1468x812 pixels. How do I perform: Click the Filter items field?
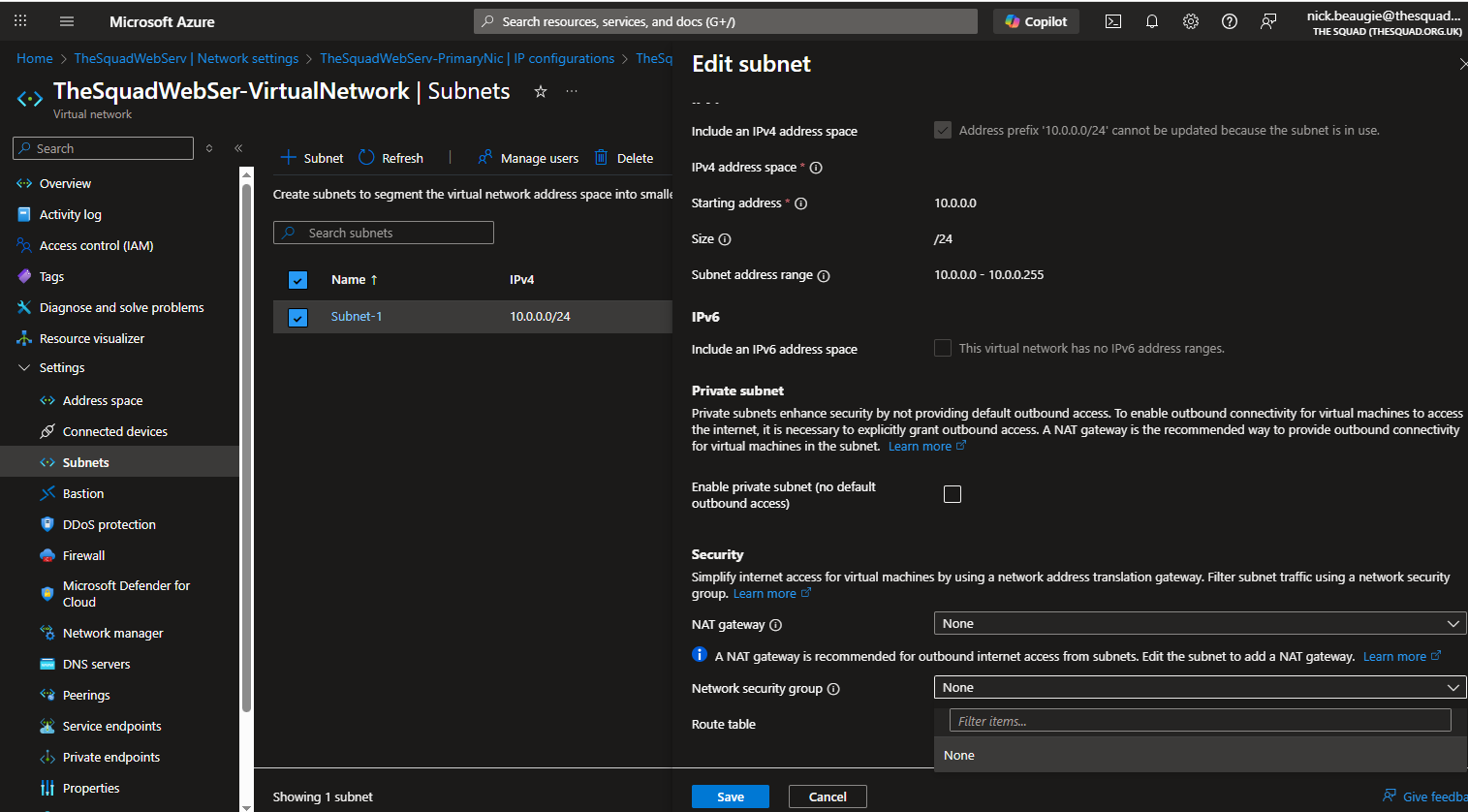tap(1200, 721)
